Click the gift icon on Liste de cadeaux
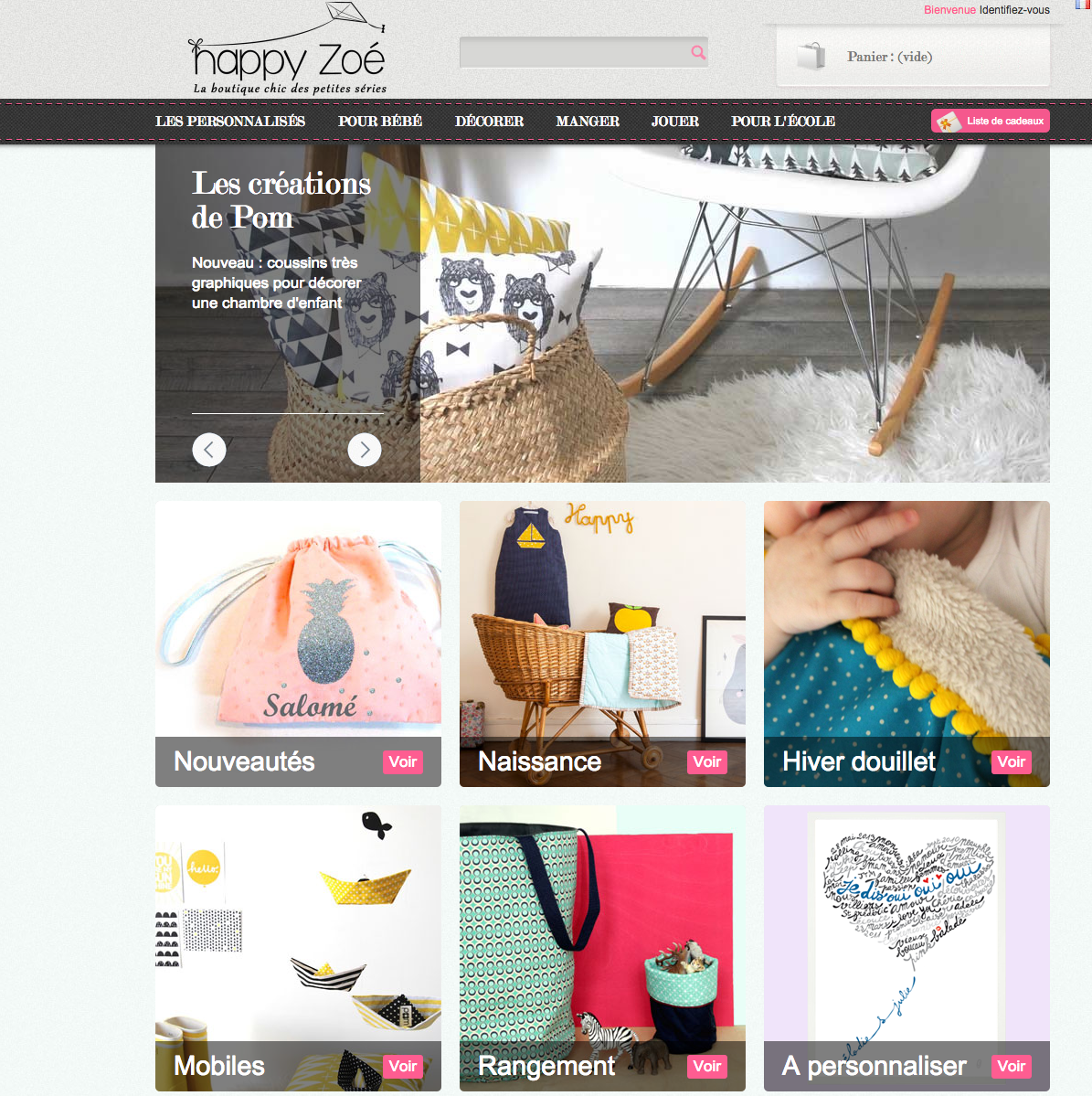Screen dimensions: 1092x1096 tap(949, 122)
